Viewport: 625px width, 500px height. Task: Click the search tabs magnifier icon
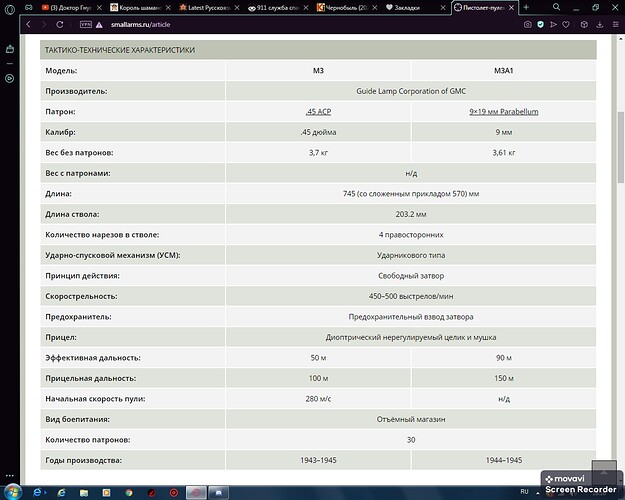coord(556,7)
